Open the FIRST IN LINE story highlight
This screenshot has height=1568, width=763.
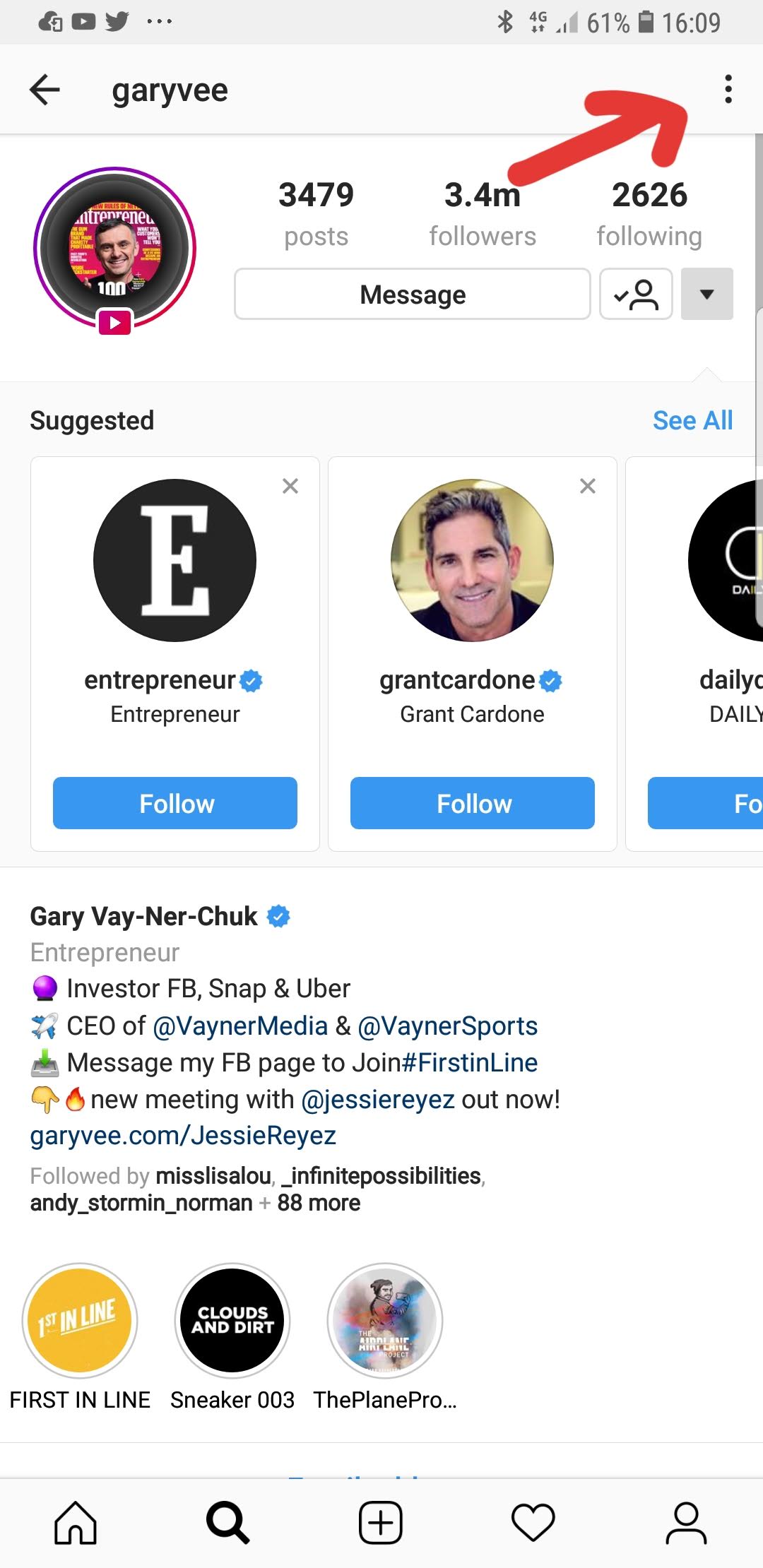[80, 1320]
